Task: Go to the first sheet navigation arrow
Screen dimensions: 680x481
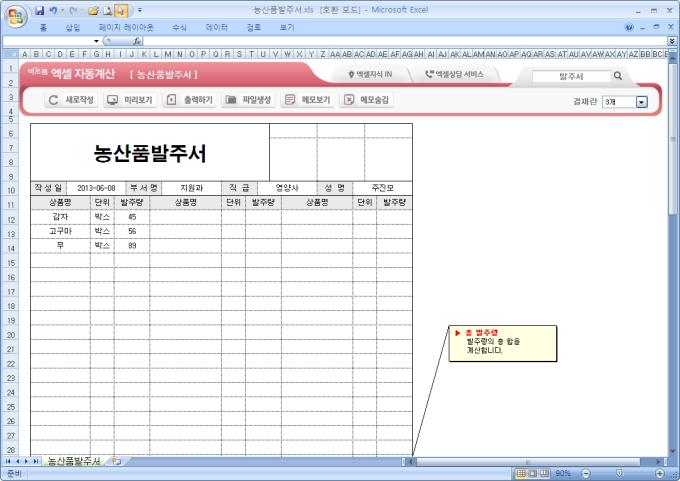Action: 8,461
